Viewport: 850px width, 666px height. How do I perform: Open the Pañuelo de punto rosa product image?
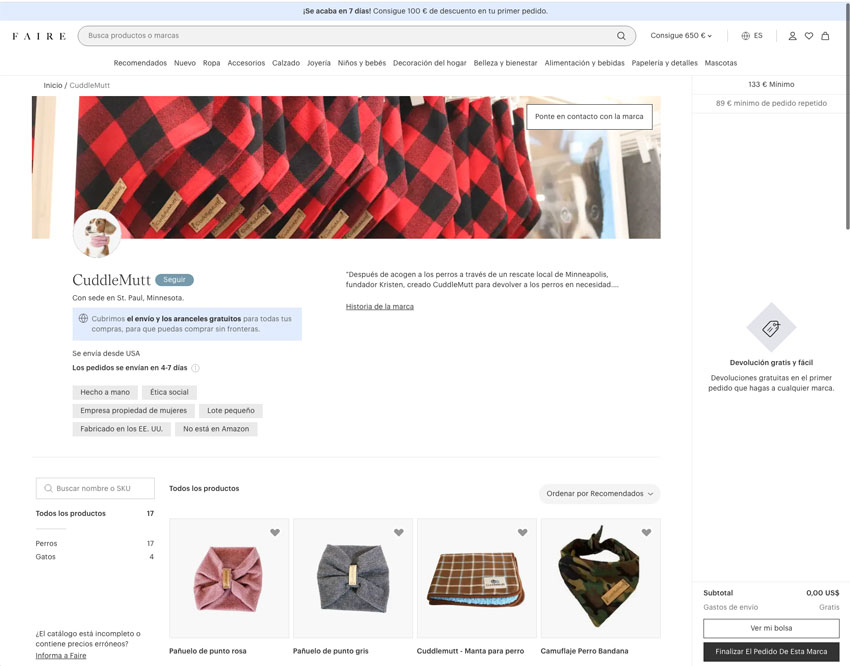[x=229, y=578]
